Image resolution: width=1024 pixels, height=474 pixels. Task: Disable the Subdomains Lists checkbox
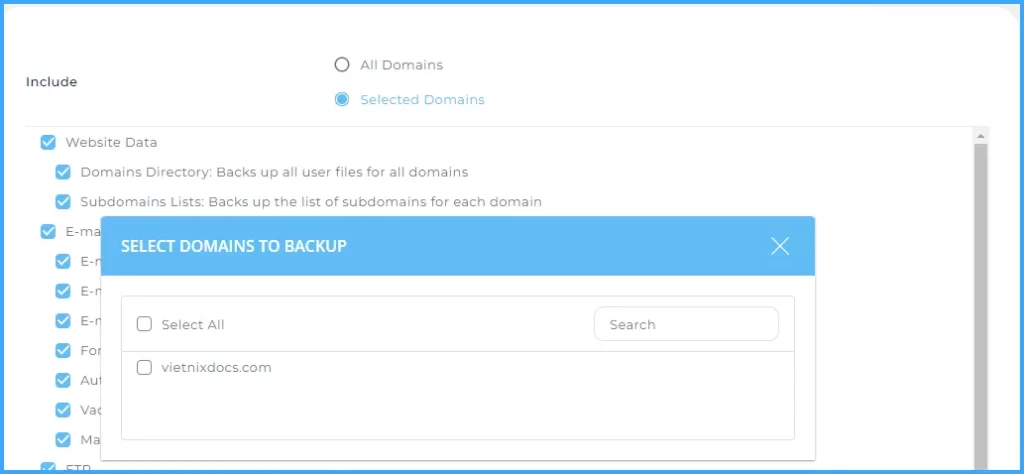(x=63, y=201)
